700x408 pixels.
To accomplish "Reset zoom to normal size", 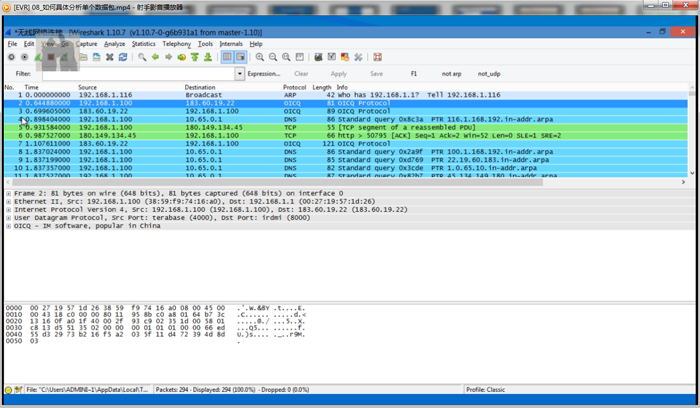I will 286,57.
